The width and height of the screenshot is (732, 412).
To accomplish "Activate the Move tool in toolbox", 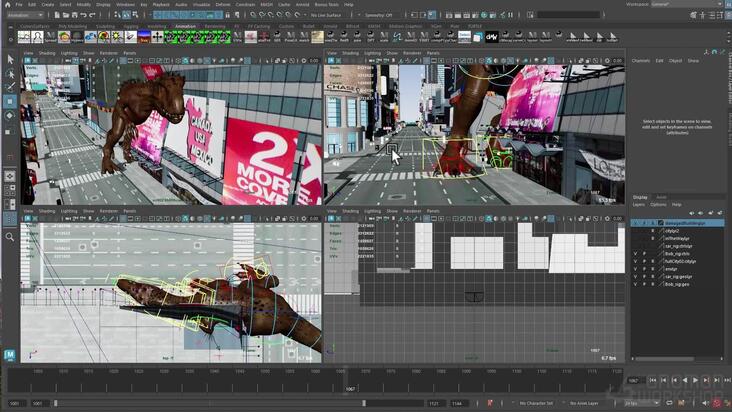I will click(10, 101).
